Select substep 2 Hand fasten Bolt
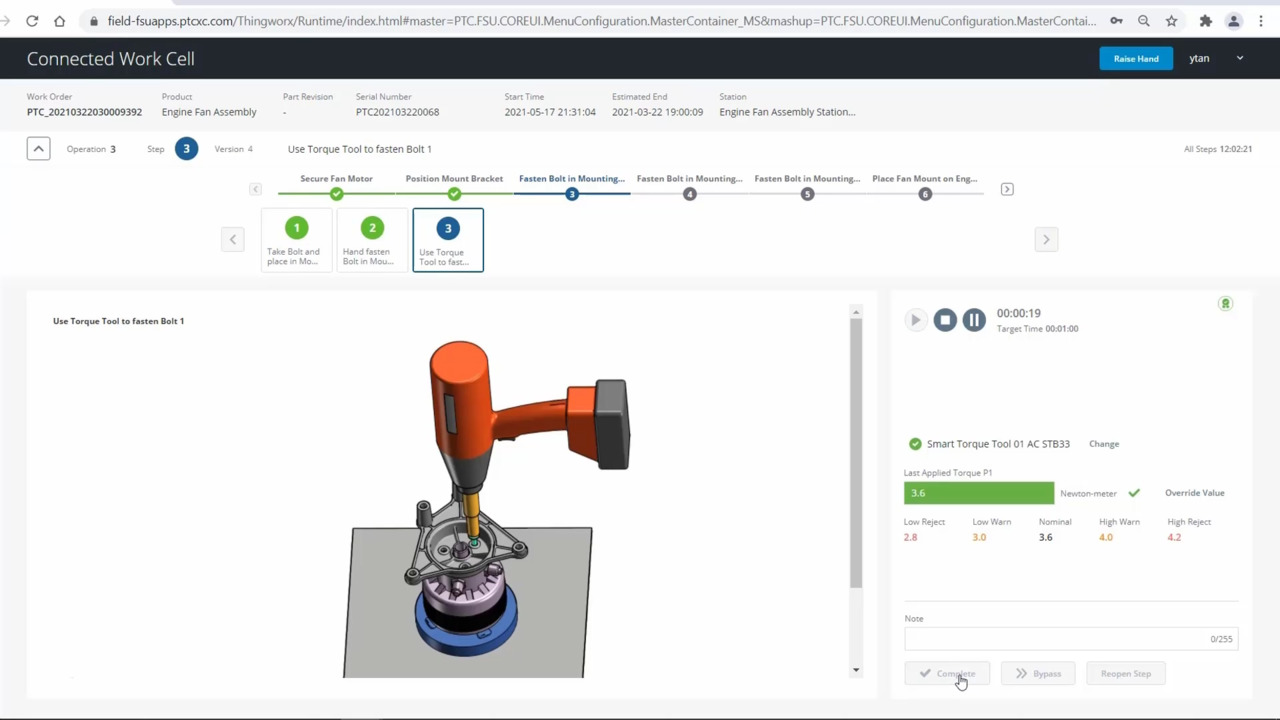Image resolution: width=1280 pixels, height=720 pixels. [x=371, y=240]
